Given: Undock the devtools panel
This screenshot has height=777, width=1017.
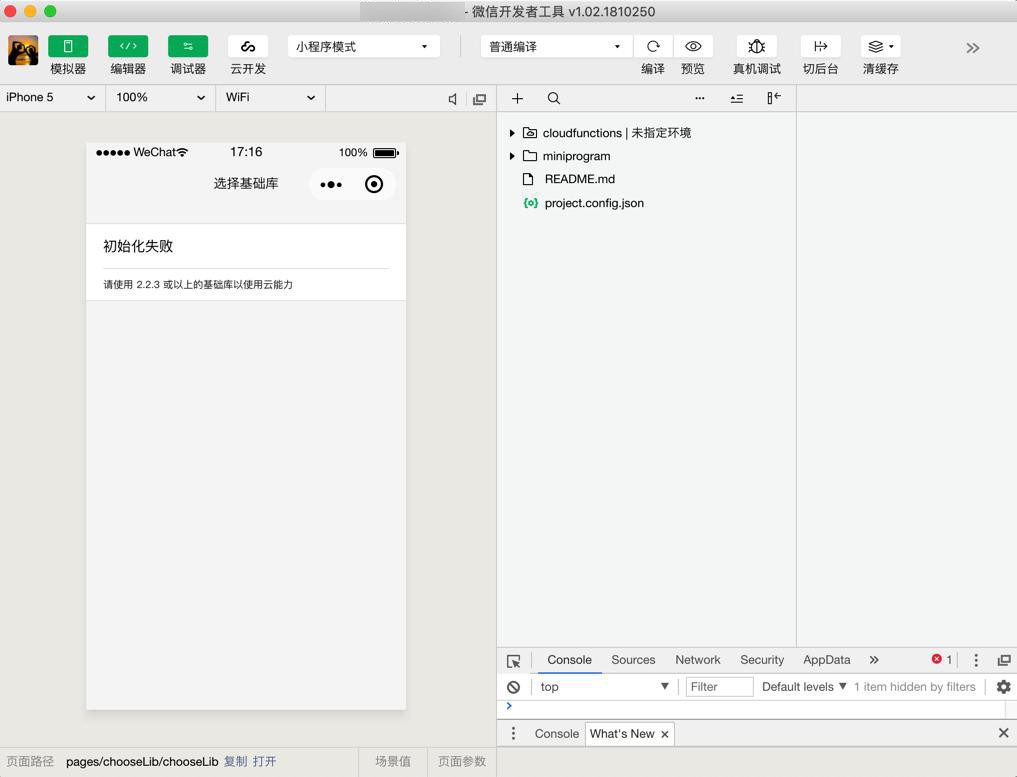Looking at the screenshot, I should (x=1003, y=660).
